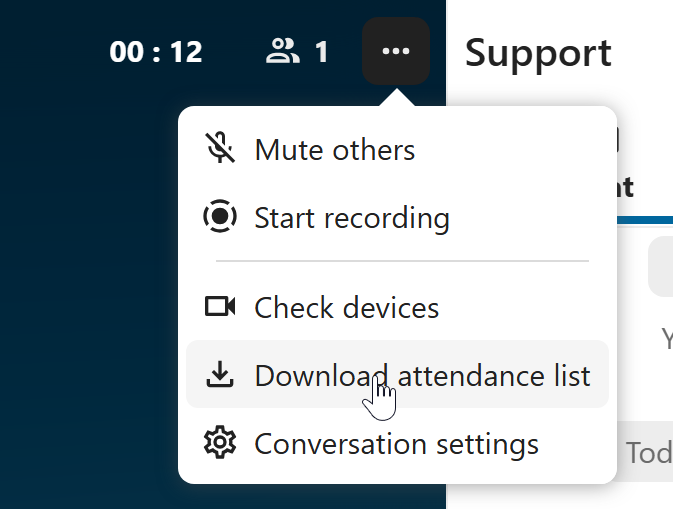Viewport: 673px width, 509px height.
Task: Click the 00 : 12 call timer
Action: (156, 52)
